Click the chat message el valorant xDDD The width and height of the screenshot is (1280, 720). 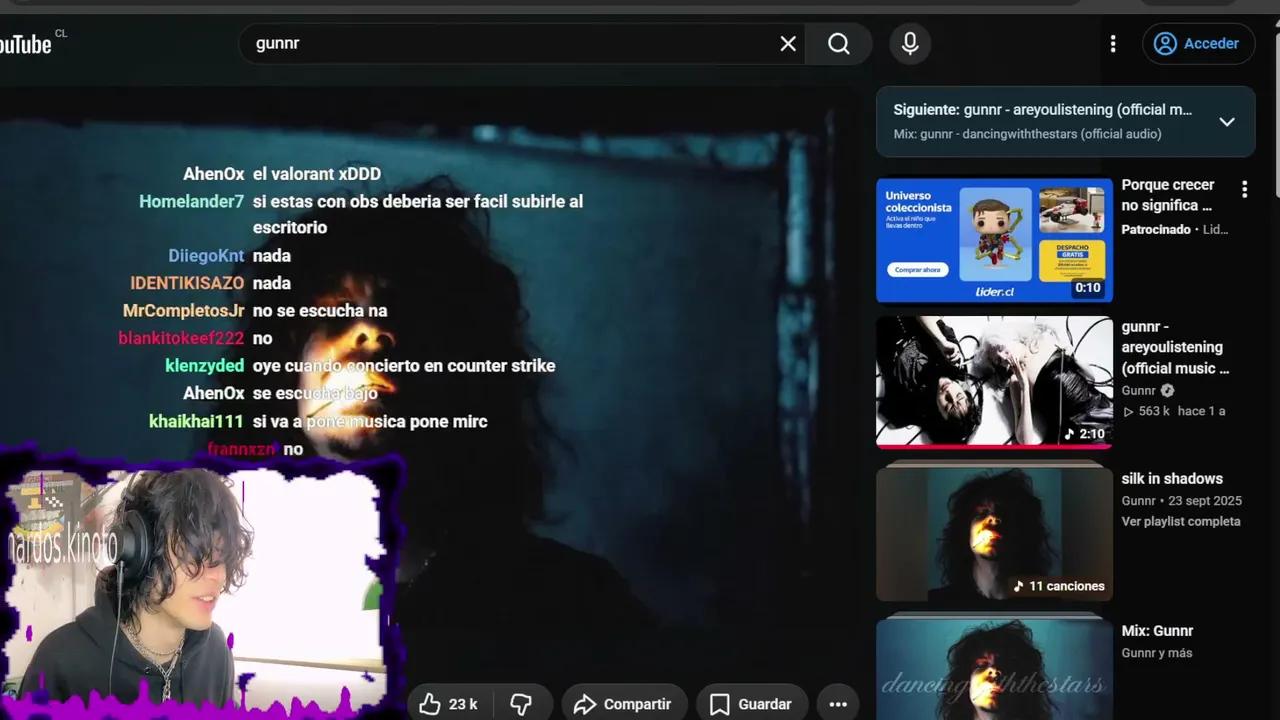[x=317, y=174]
